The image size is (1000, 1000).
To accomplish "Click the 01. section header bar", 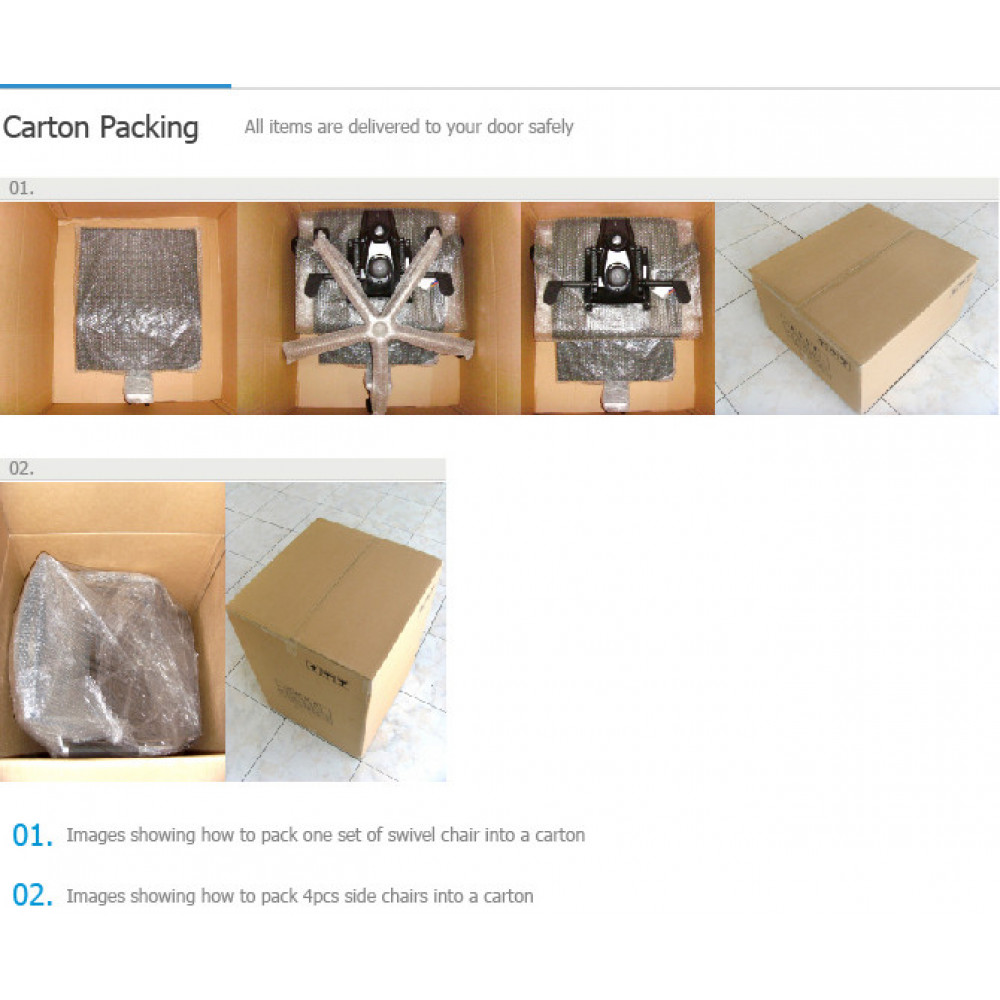I will [x=499, y=189].
